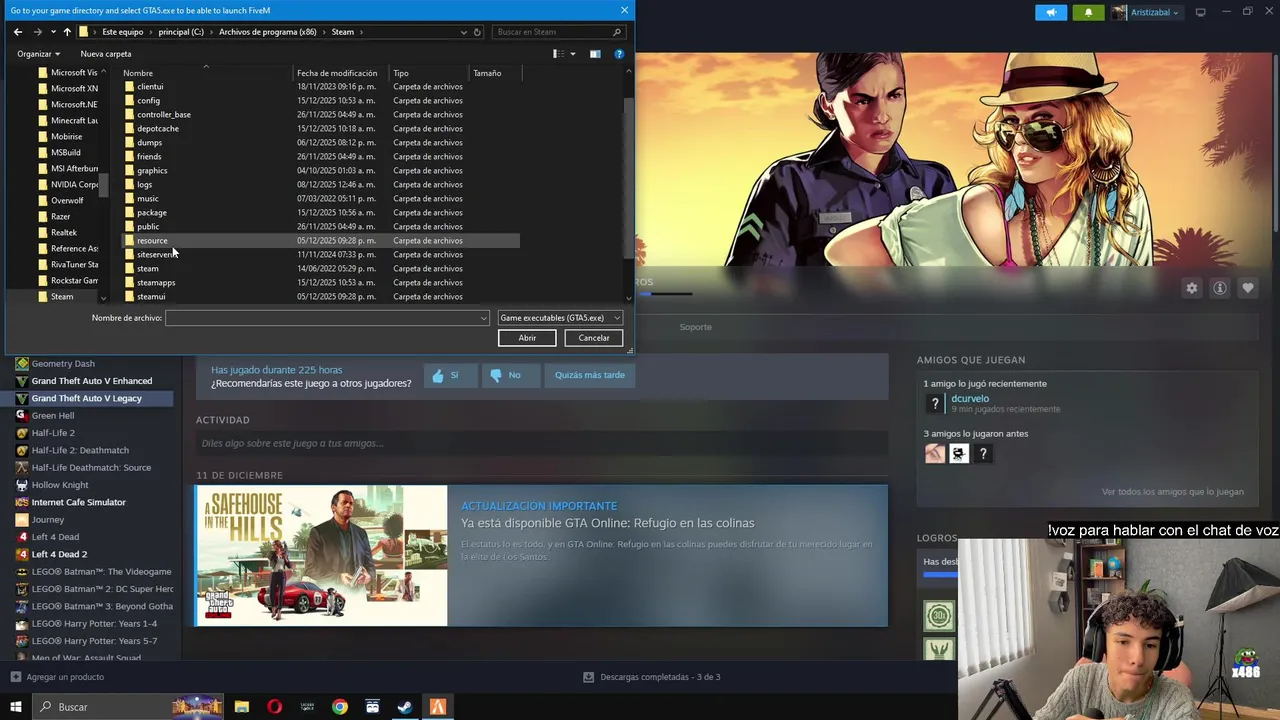Open Steam notifications bell
The width and height of the screenshot is (1280, 720).
(x=1088, y=12)
